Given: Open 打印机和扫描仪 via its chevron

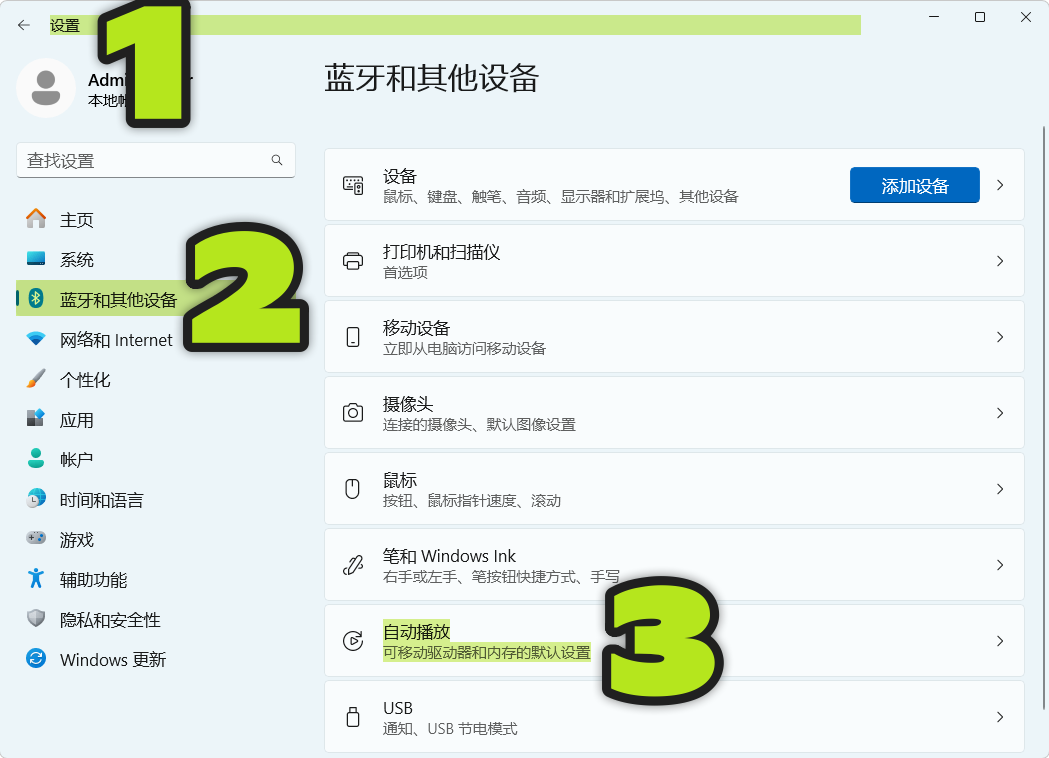Looking at the screenshot, I should [x=1000, y=261].
